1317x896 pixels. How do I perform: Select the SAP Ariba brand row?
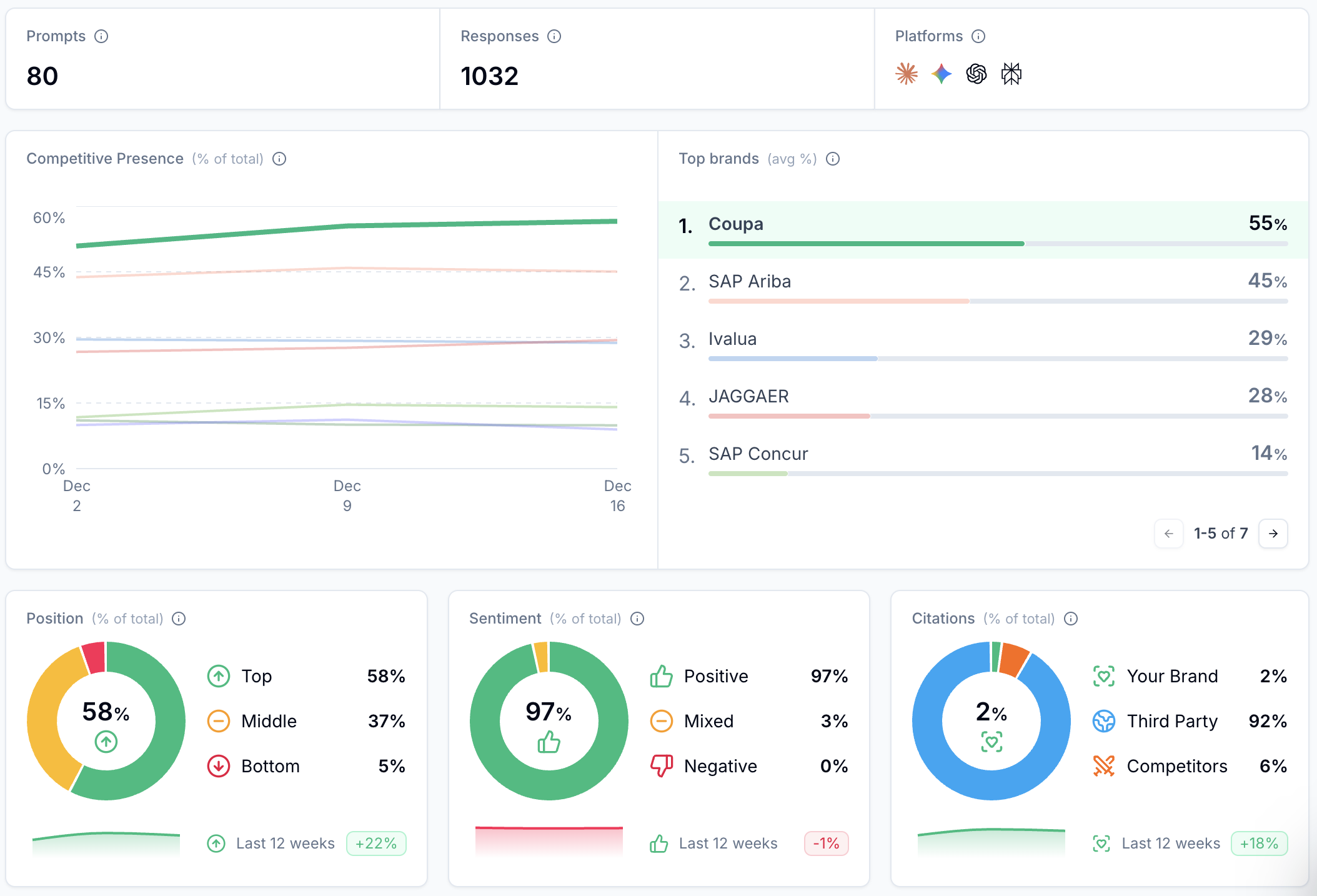937,284
